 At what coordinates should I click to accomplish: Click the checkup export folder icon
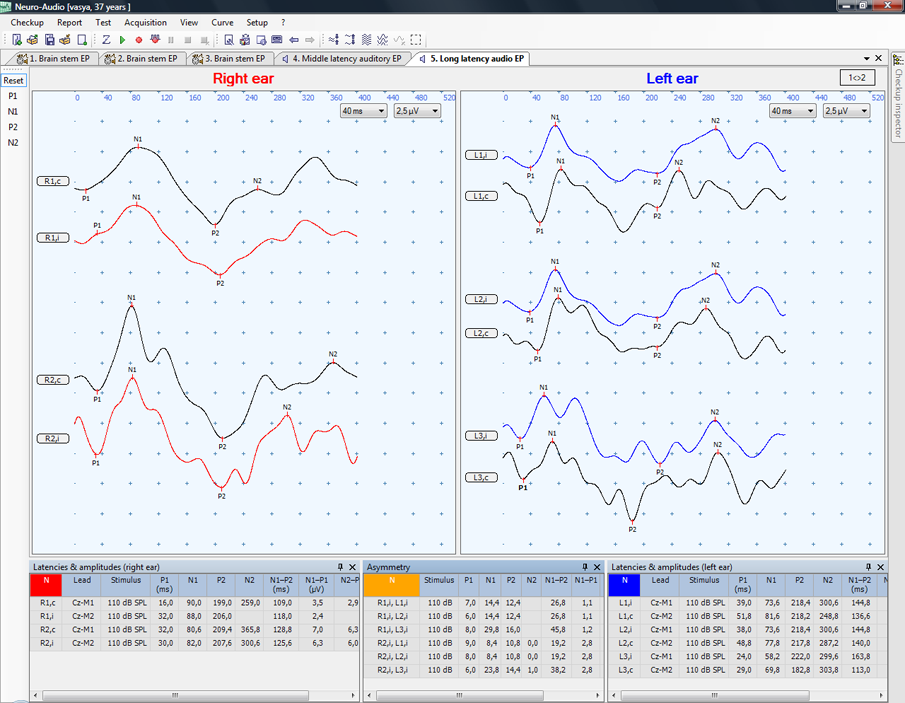[x=65, y=40]
